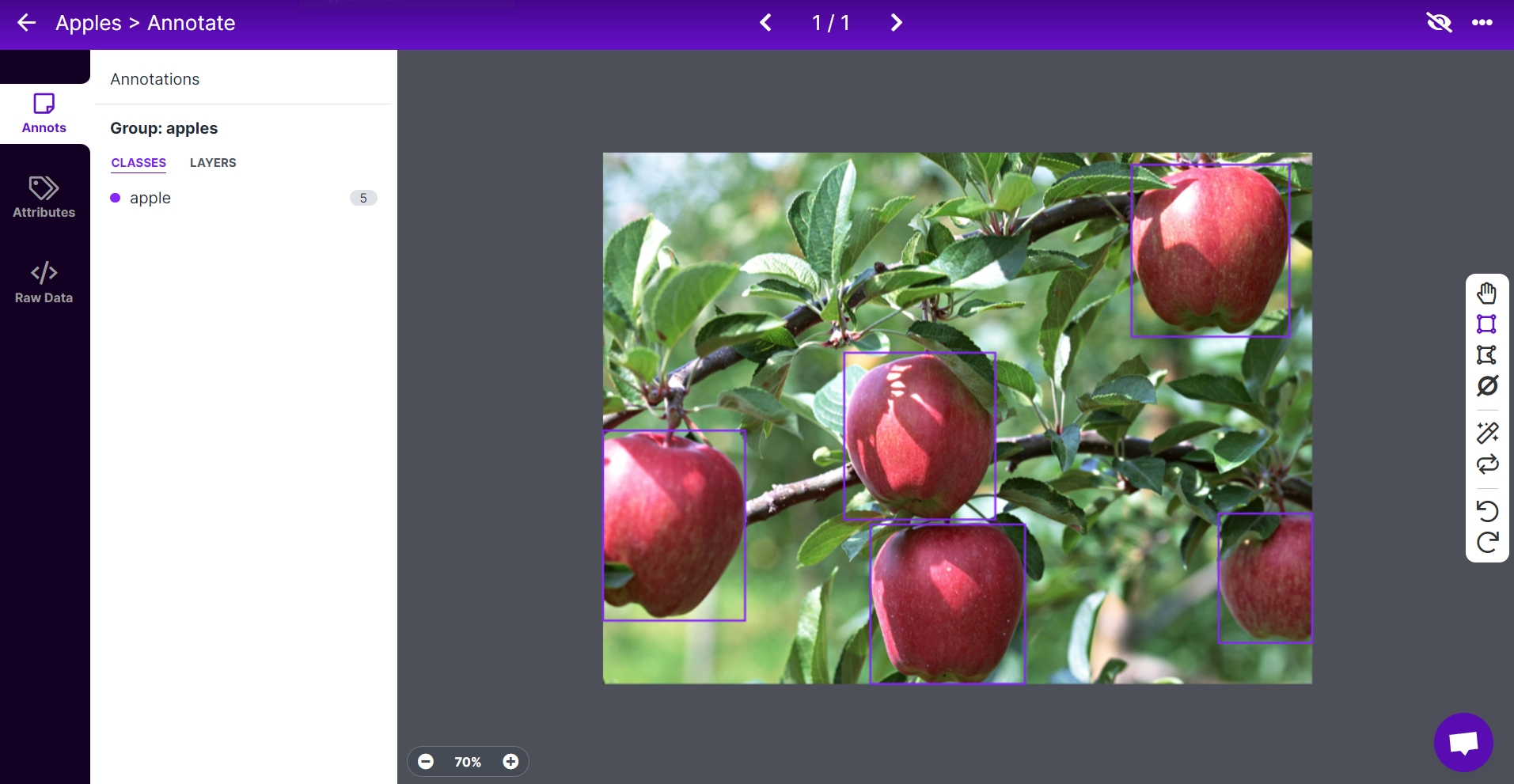Undo the last action

pyautogui.click(x=1487, y=511)
